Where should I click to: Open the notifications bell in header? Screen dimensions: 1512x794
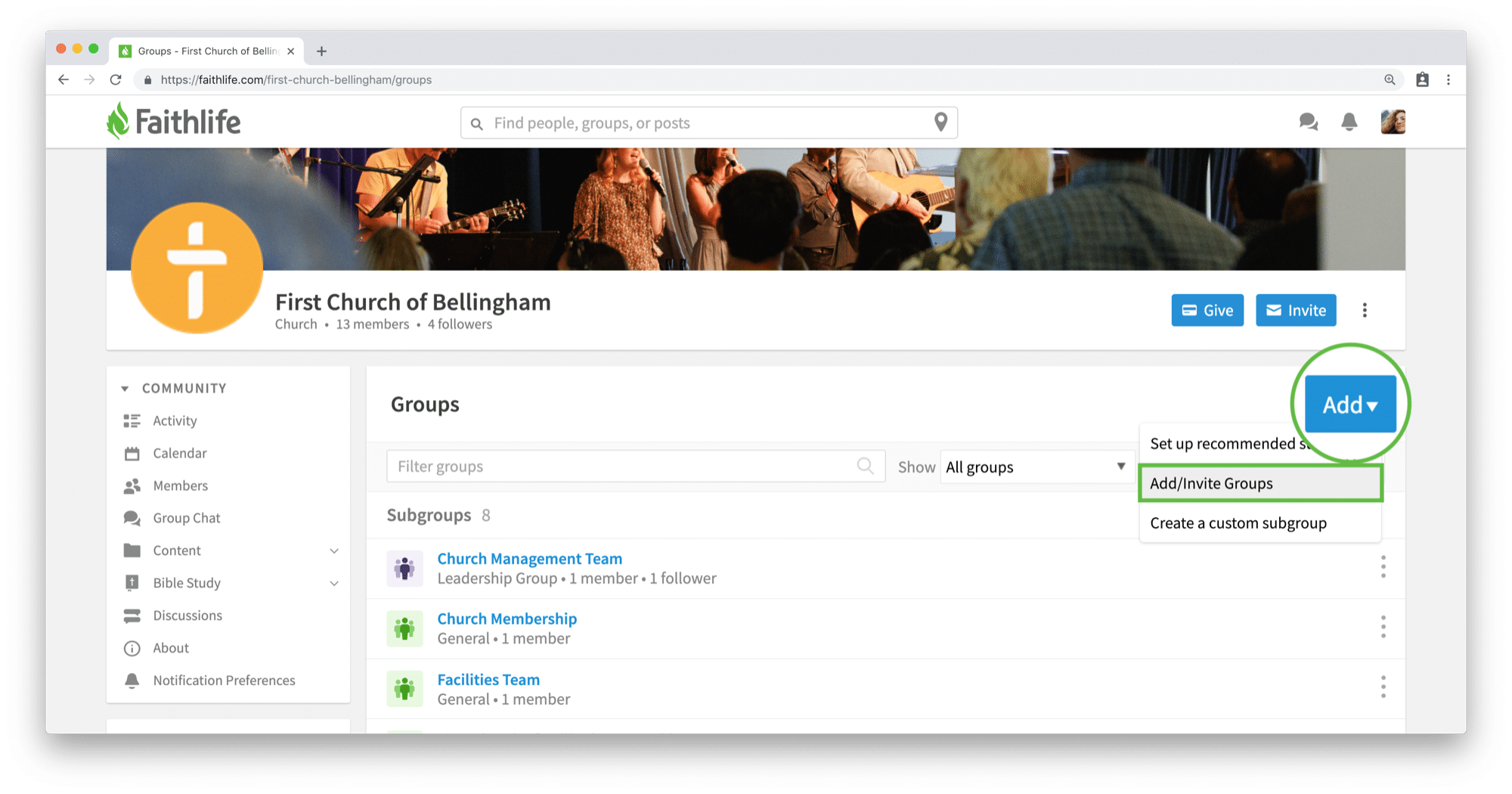point(1349,122)
